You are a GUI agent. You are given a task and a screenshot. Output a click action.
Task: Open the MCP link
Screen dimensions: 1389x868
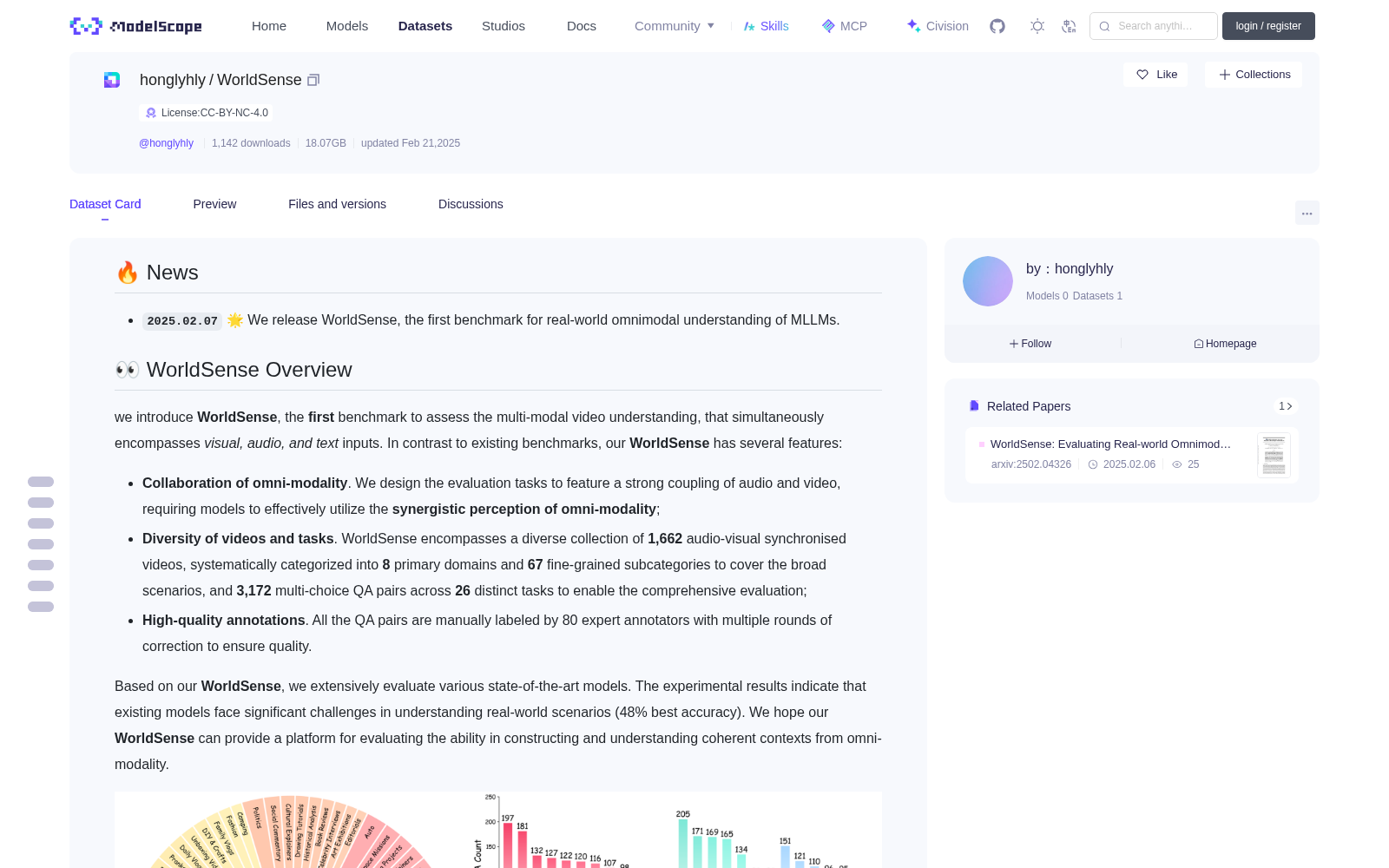point(845,26)
